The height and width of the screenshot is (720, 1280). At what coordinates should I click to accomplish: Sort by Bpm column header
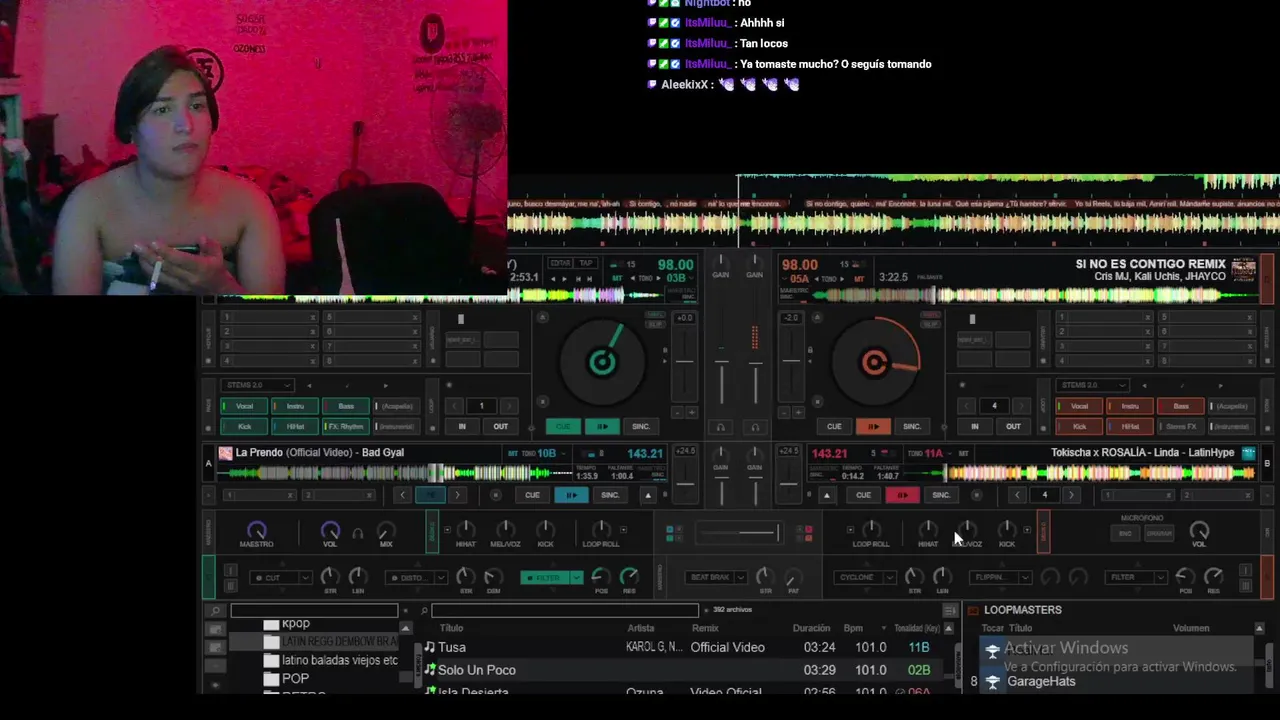[x=853, y=628]
